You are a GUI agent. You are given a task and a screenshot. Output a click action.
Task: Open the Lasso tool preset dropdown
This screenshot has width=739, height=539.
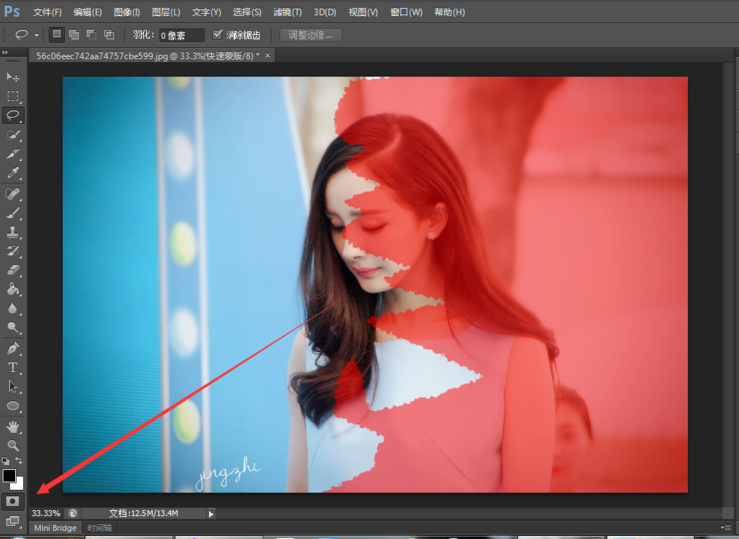coord(37,35)
